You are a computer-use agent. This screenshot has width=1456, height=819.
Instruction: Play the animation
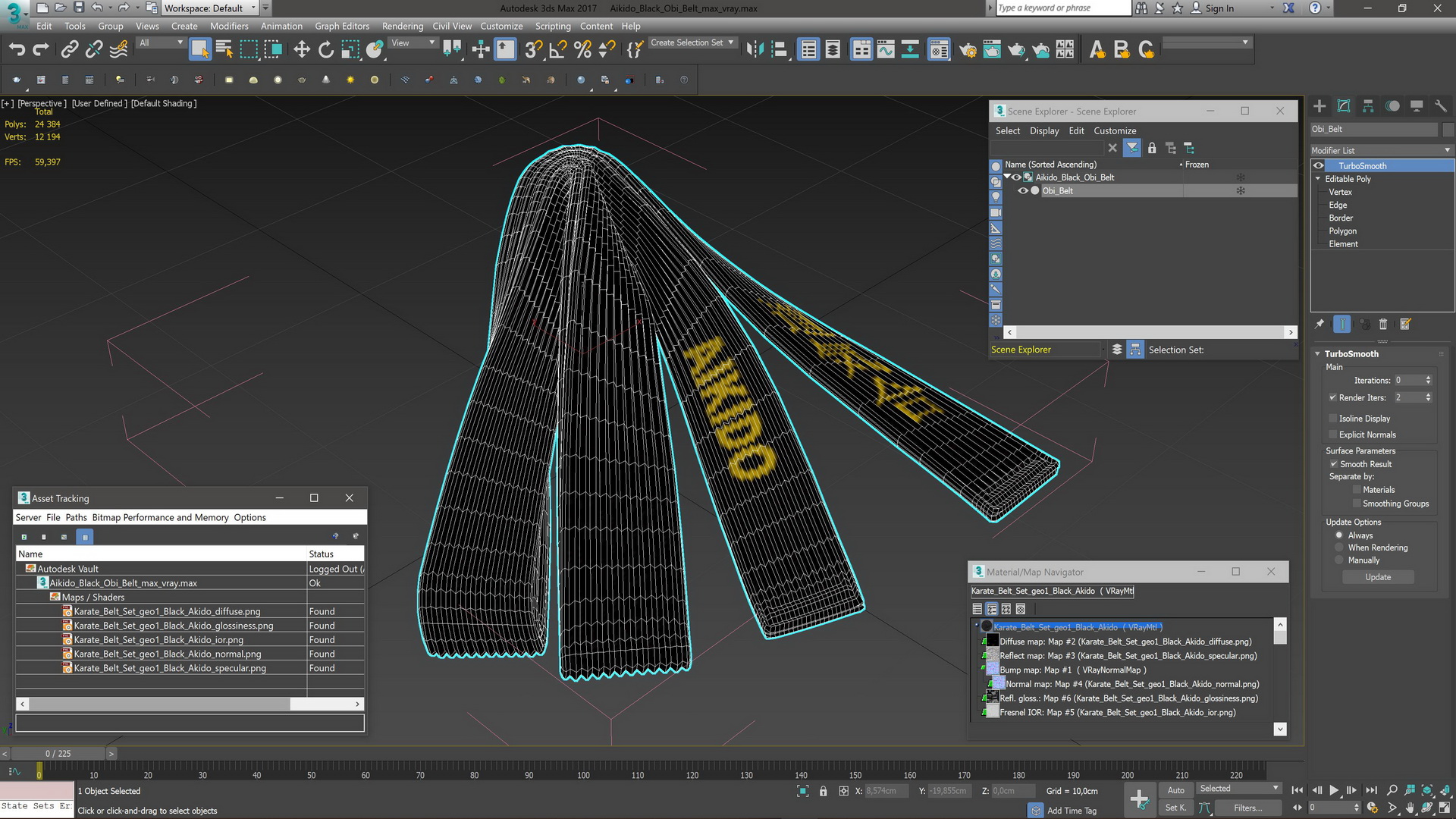1334,790
